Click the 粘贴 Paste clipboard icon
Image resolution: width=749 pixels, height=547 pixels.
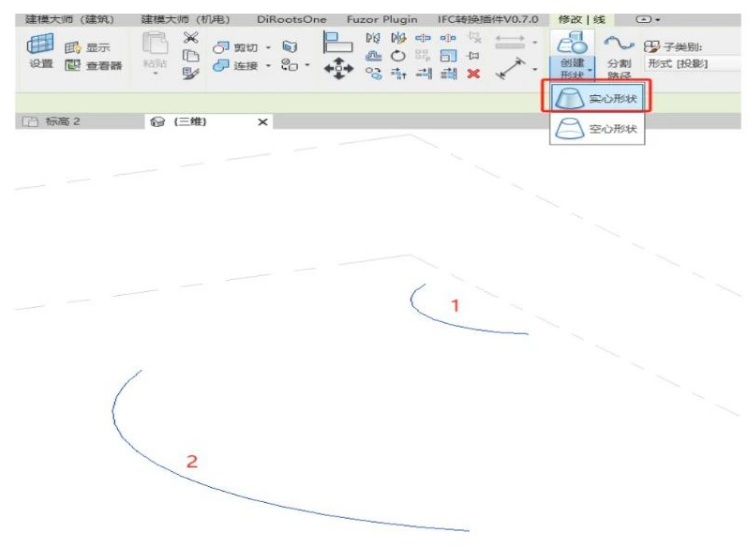(x=155, y=44)
